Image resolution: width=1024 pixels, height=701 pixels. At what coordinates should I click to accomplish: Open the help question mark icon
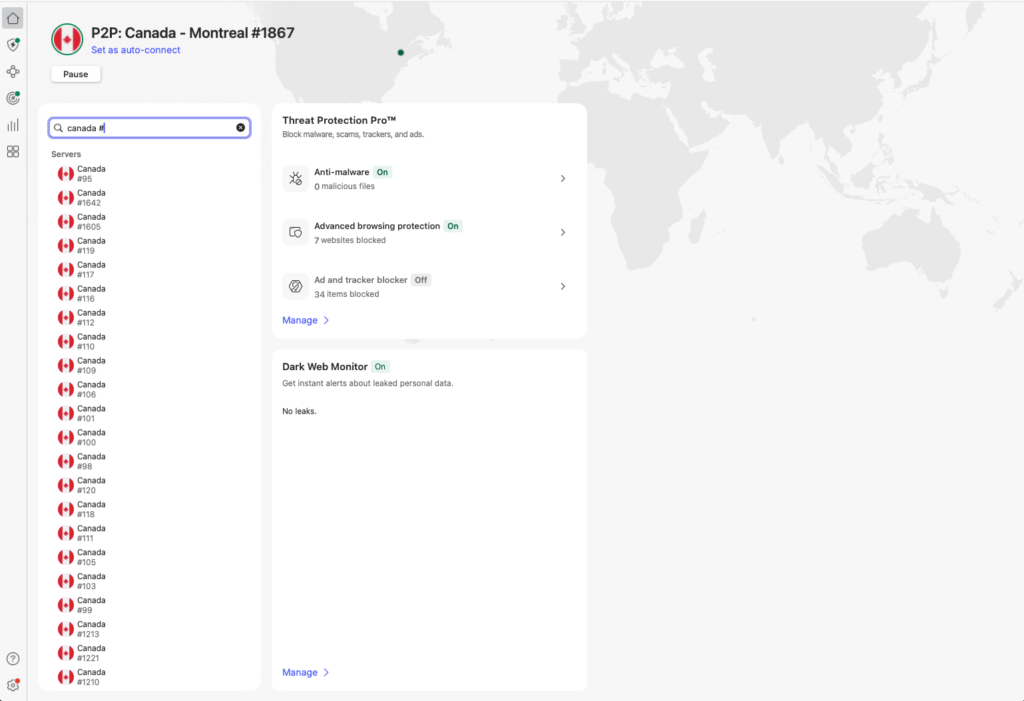[12, 659]
